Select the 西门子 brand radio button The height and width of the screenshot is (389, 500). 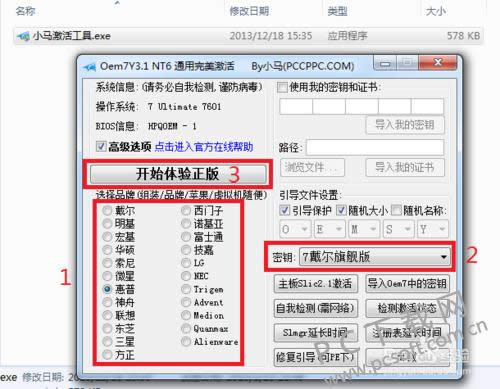click(186, 211)
